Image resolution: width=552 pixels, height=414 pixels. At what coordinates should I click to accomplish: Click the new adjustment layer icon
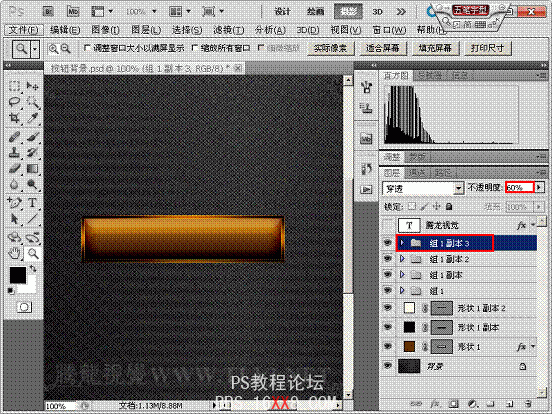click(x=472, y=404)
